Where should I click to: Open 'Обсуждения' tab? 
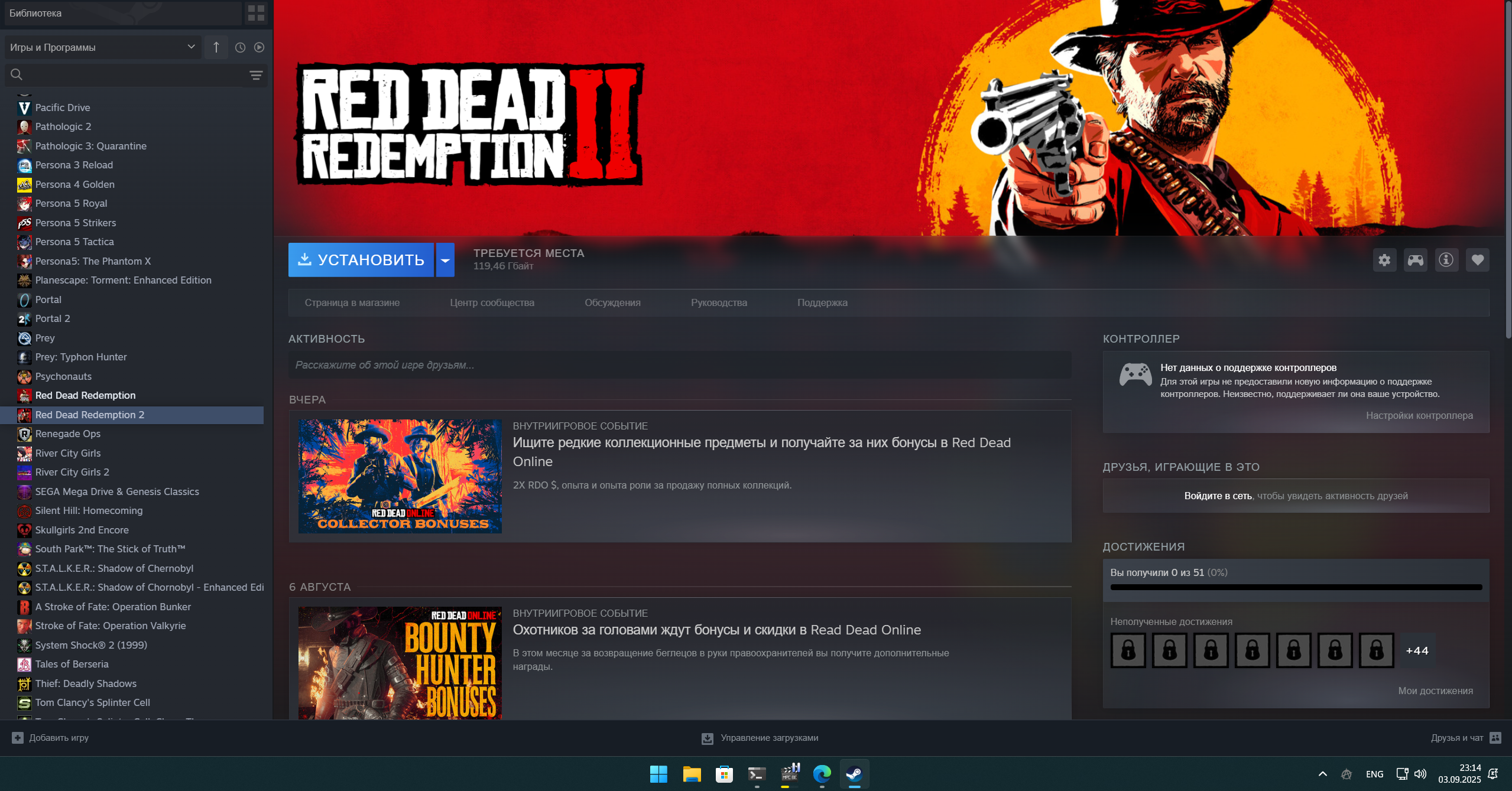(612, 302)
